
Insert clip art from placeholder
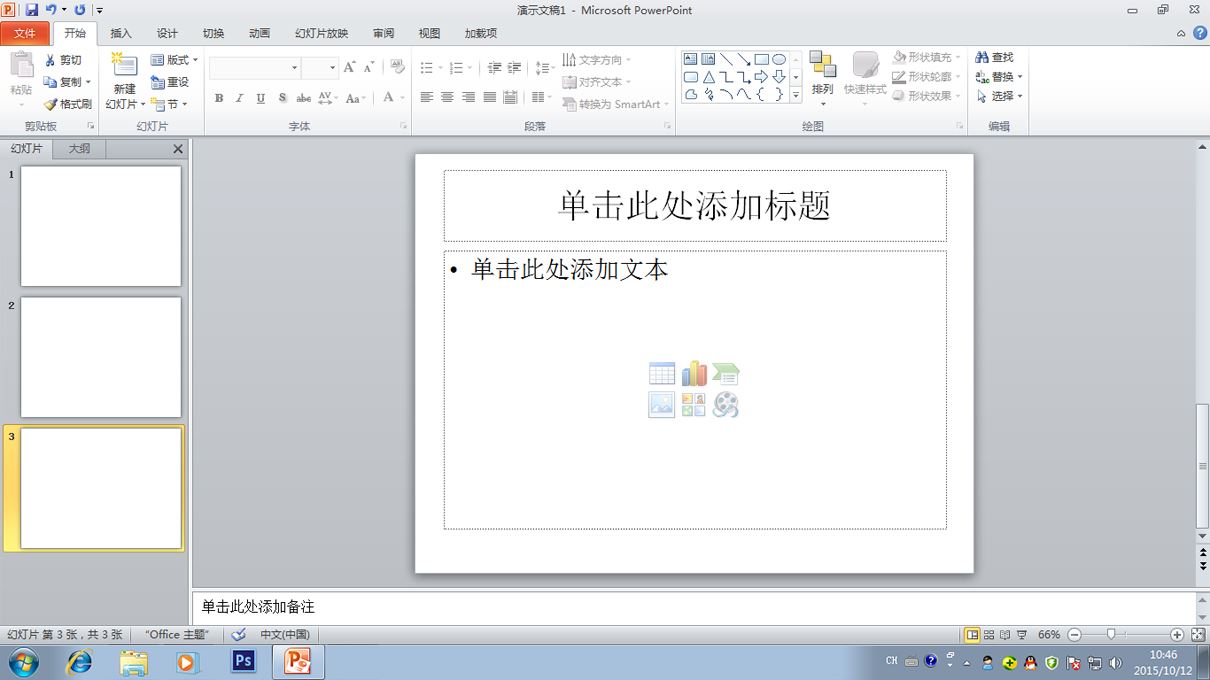point(694,405)
